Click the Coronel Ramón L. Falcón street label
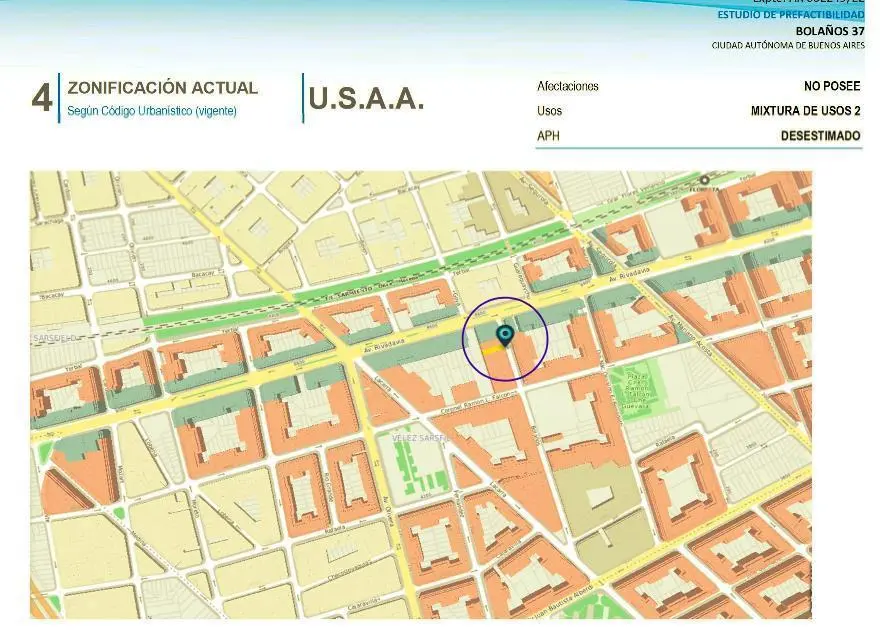880x640 pixels. [478, 402]
